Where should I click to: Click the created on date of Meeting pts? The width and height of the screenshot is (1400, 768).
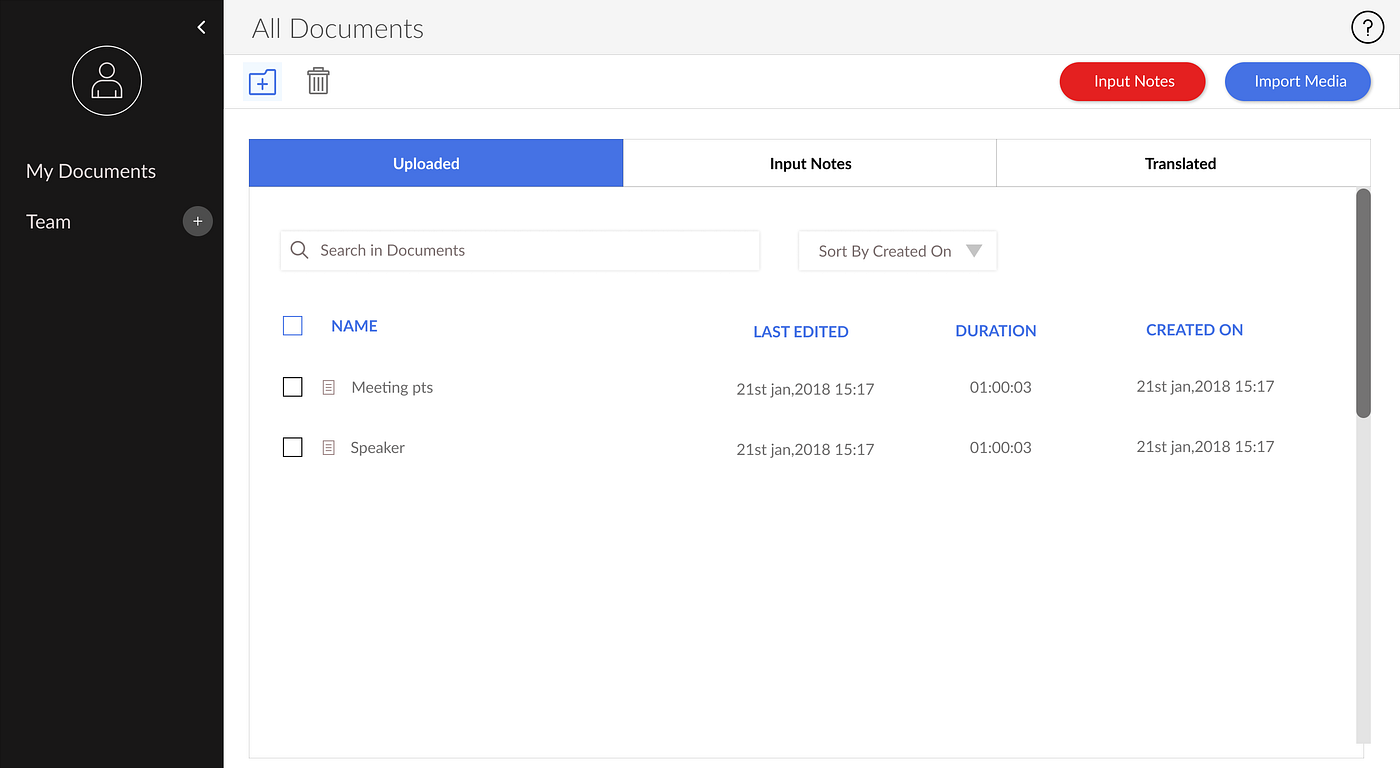point(1205,386)
